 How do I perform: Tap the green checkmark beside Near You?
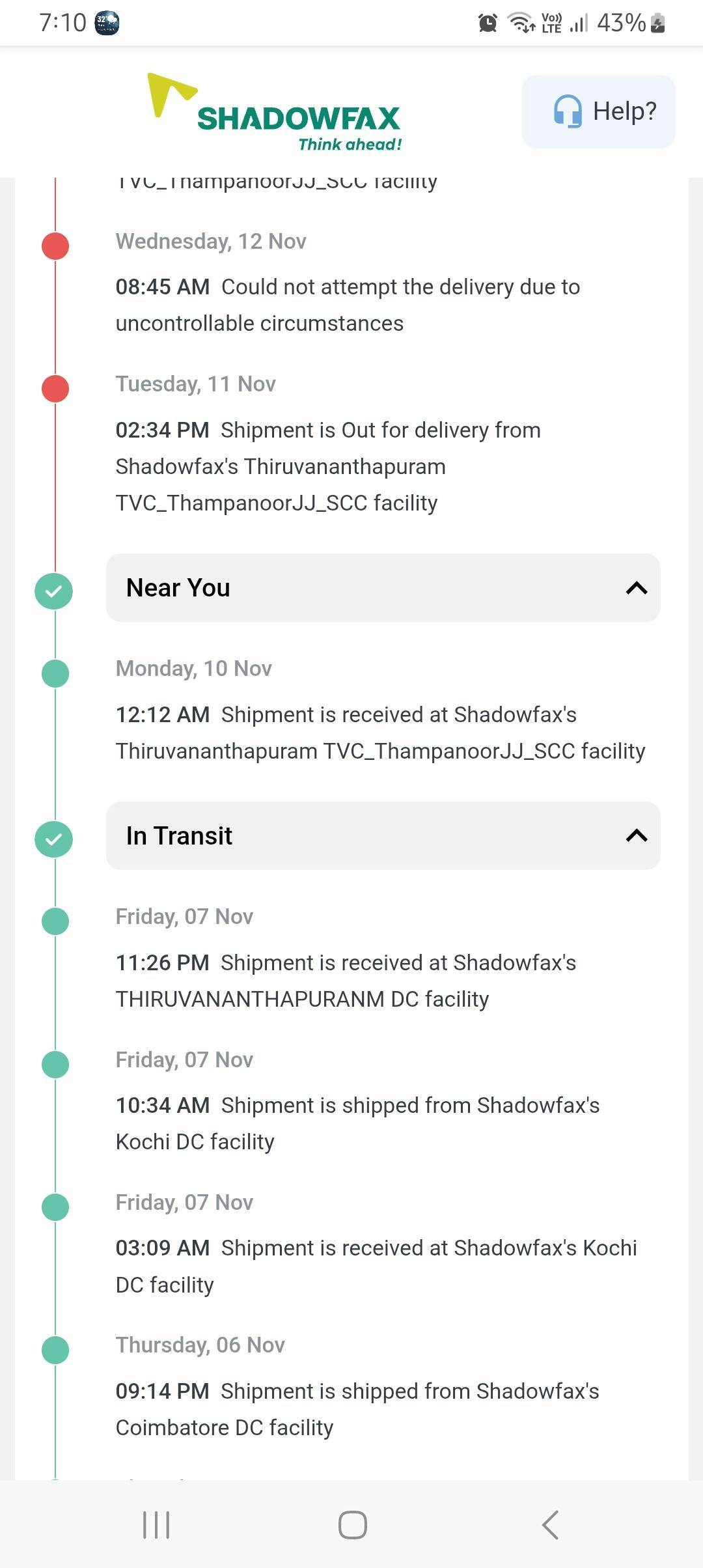pyautogui.click(x=54, y=591)
